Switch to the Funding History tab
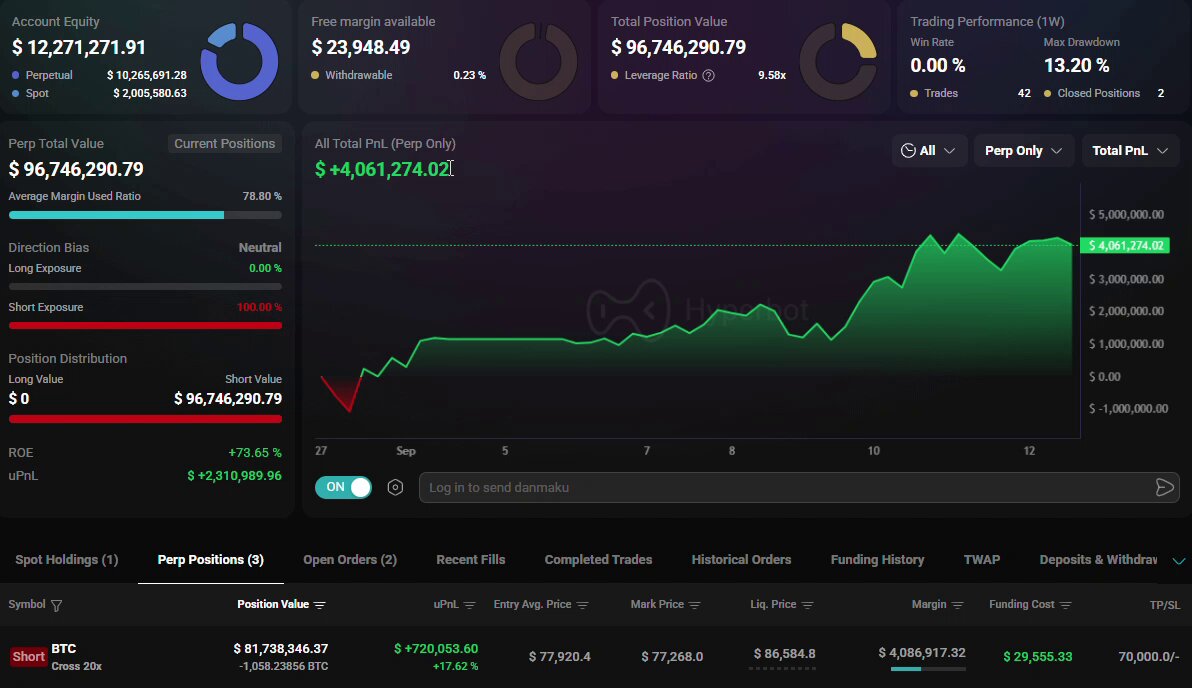Image resolution: width=1192 pixels, height=688 pixels. pyautogui.click(x=877, y=560)
